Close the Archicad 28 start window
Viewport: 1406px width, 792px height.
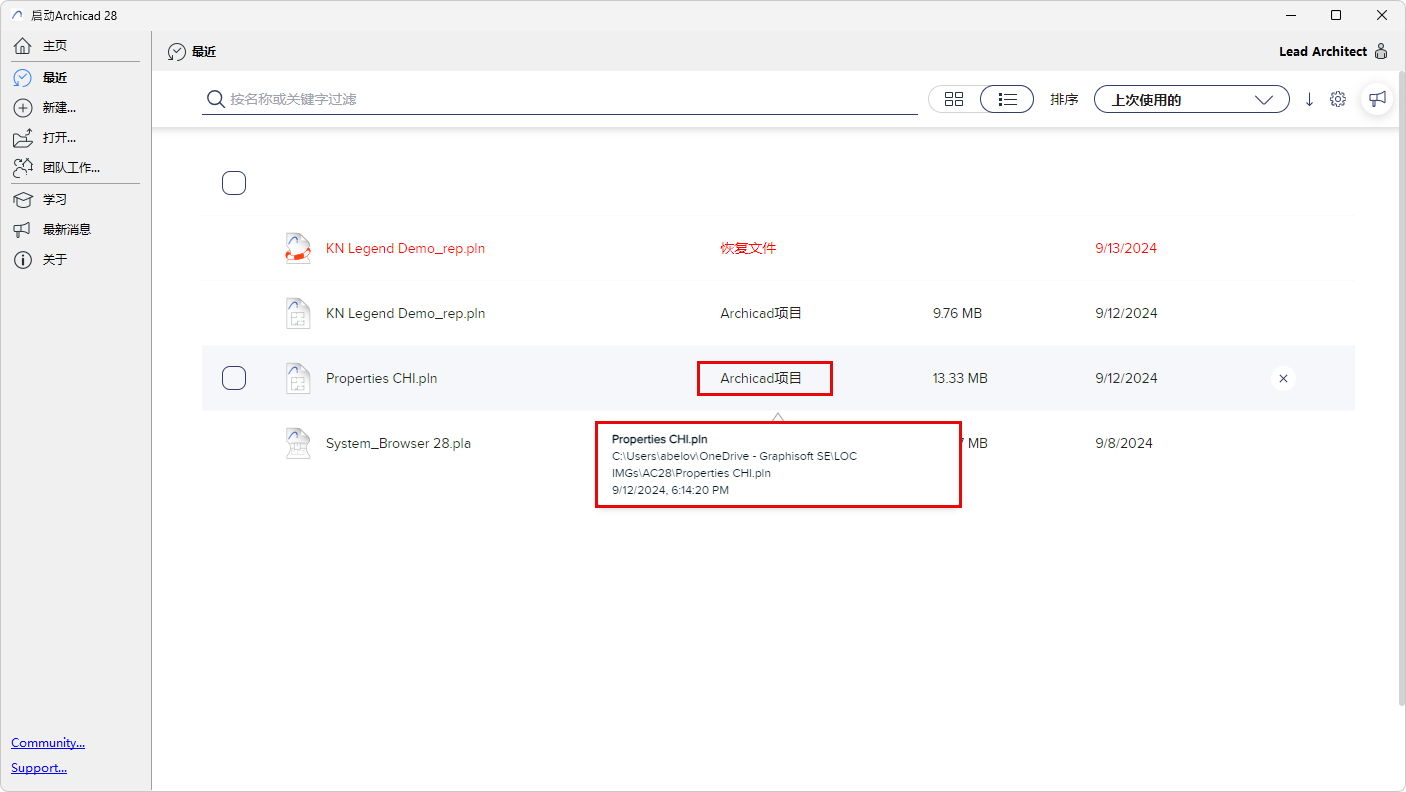tap(1382, 15)
